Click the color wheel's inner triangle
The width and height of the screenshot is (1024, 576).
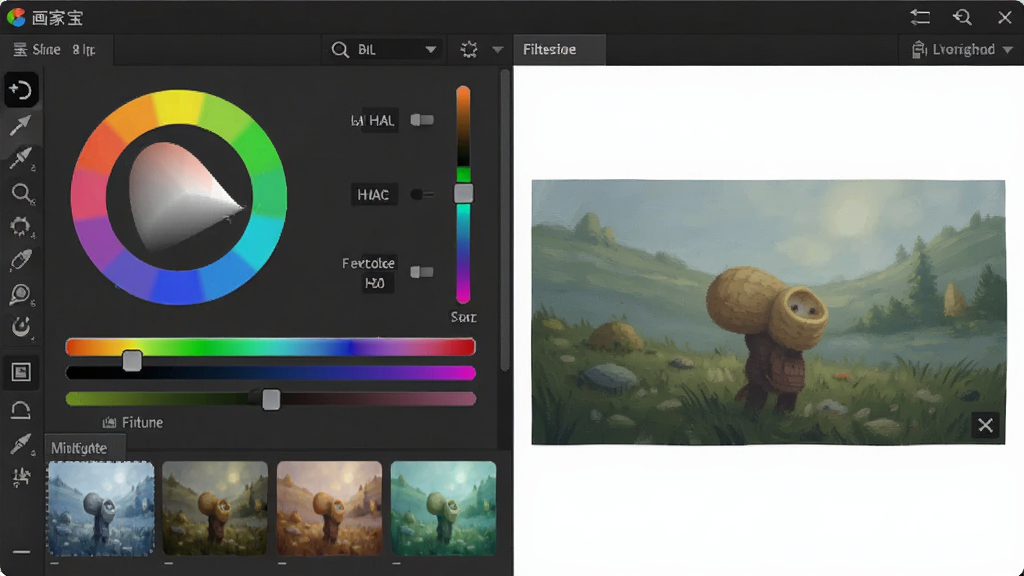click(x=184, y=197)
